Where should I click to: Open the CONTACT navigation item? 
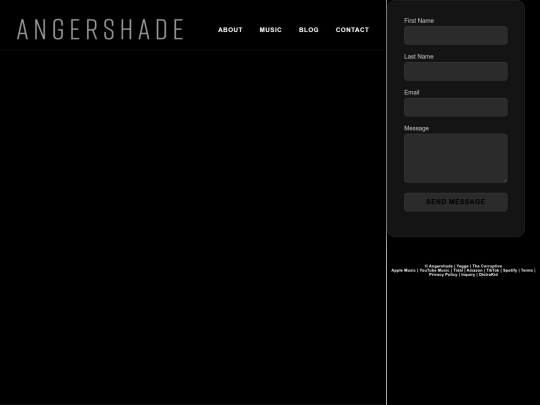point(352,30)
